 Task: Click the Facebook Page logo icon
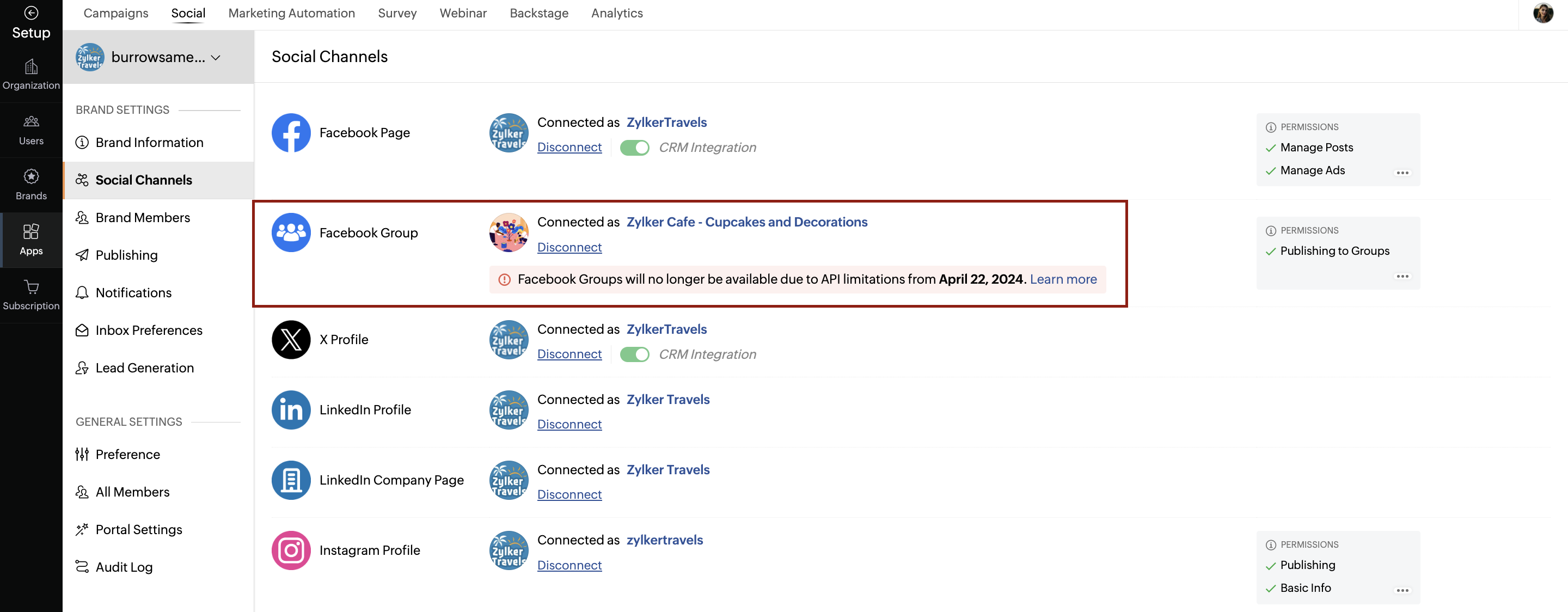tap(291, 133)
